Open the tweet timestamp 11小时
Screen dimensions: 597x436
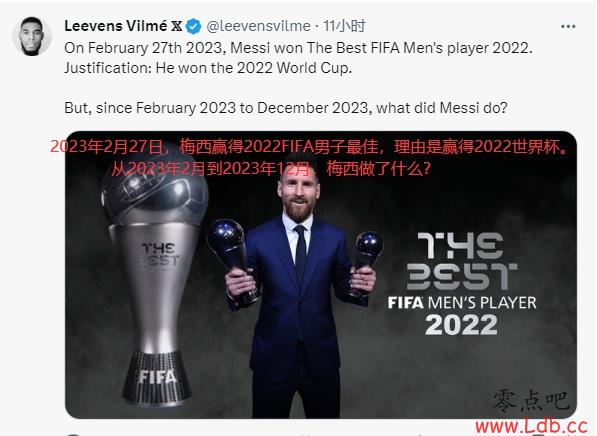tap(344, 26)
